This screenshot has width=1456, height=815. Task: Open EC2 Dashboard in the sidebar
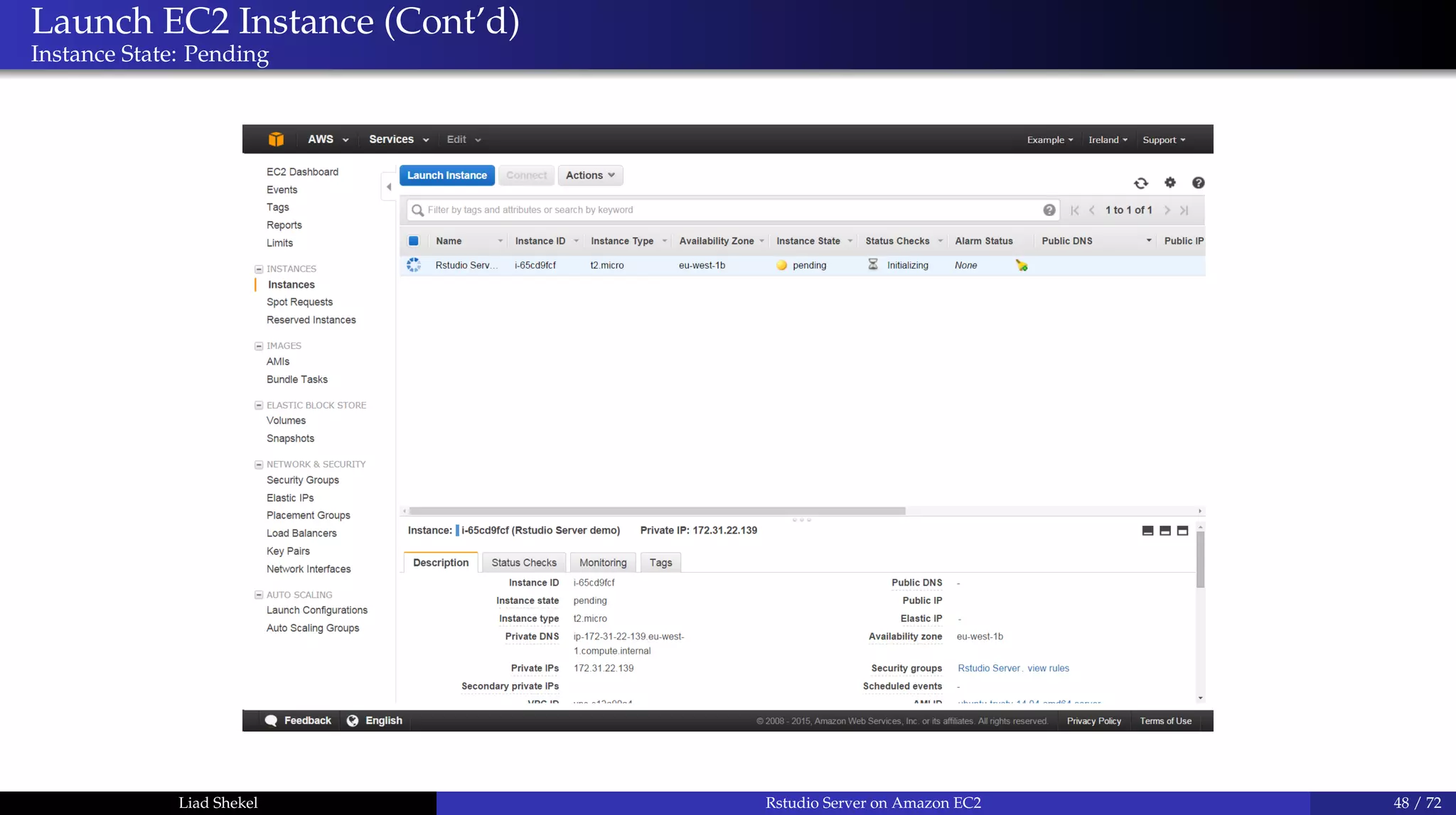click(302, 172)
